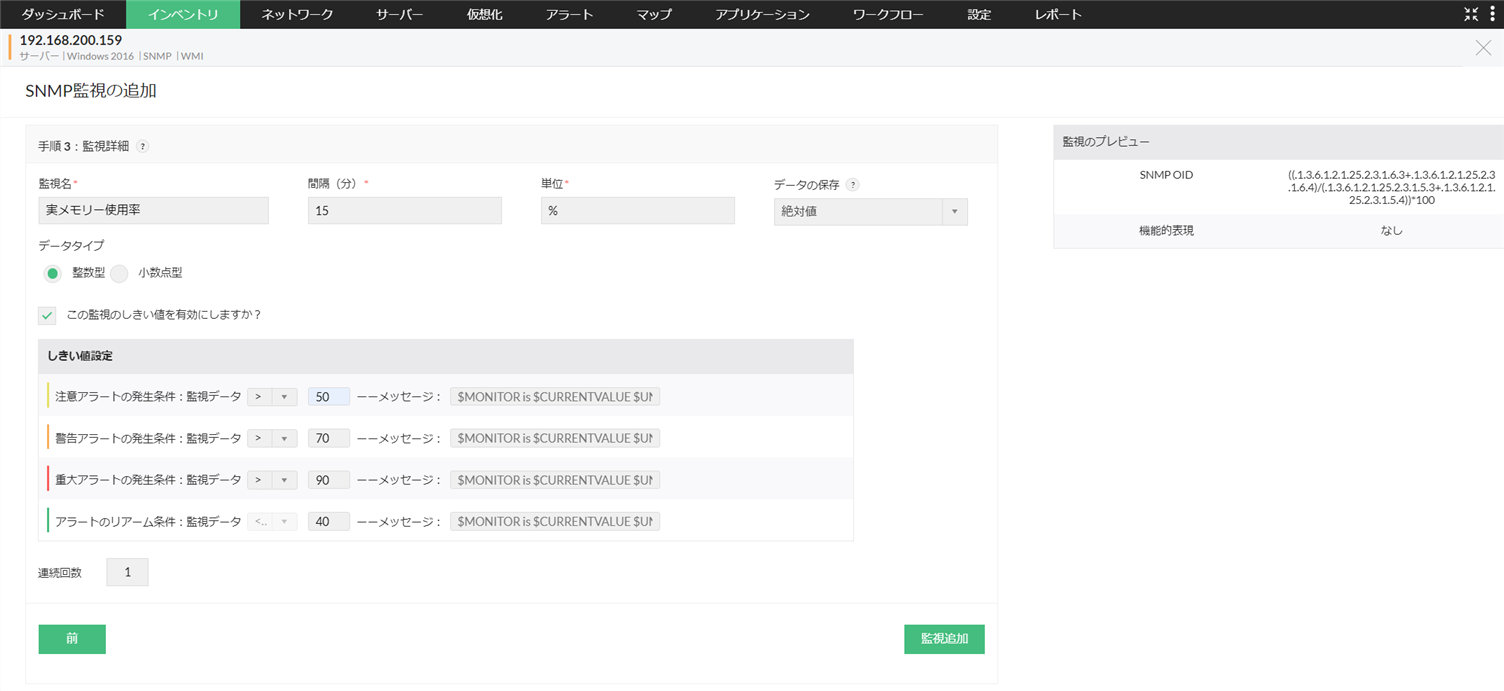The width and height of the screenshot is (1504, 691).
Task: Click the アラートのリアーム message field
Action: pos(555,521)
